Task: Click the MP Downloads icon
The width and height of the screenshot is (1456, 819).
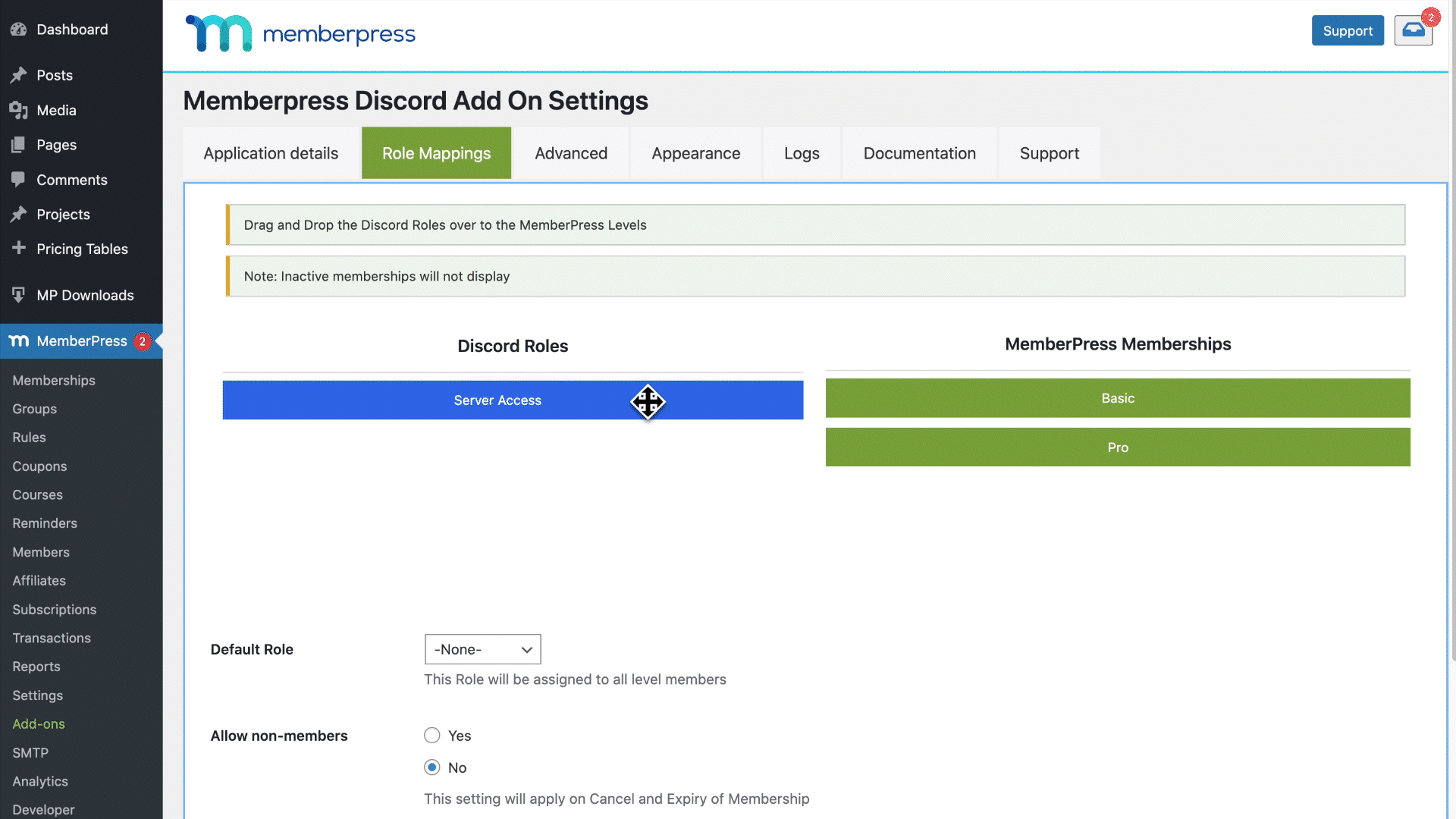Action: tap(18, 294)
